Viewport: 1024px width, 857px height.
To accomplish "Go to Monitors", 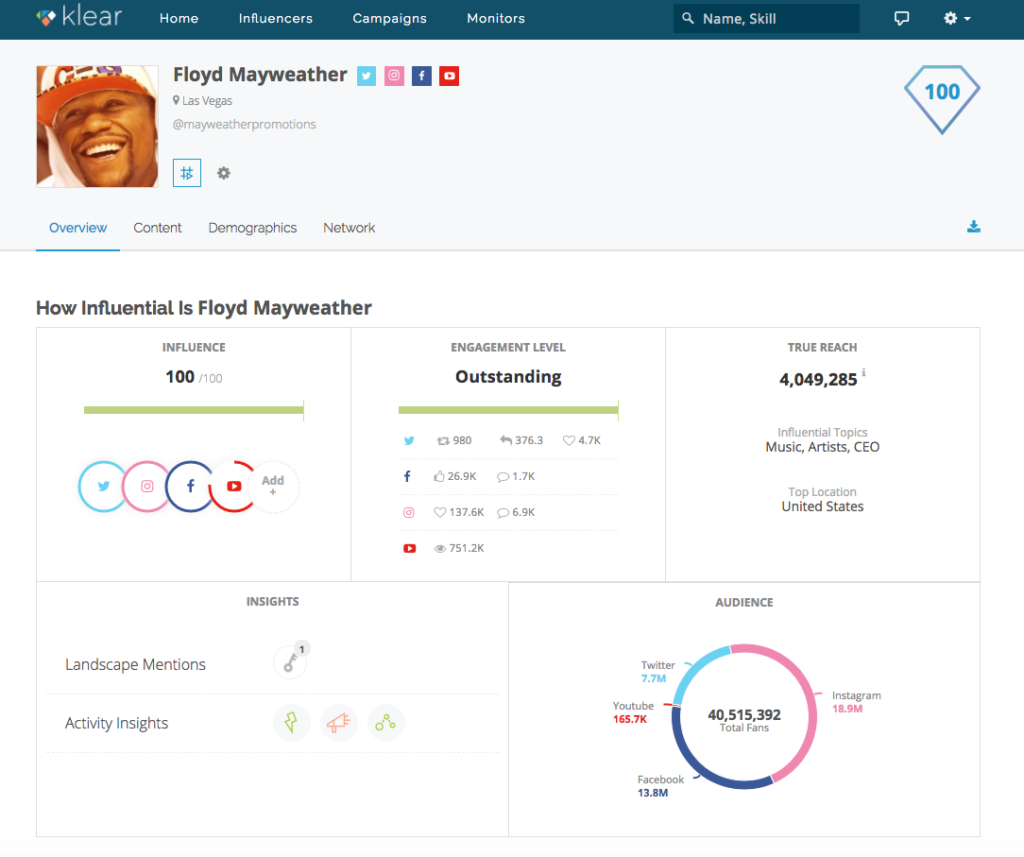I will click(x=496, y=18).
